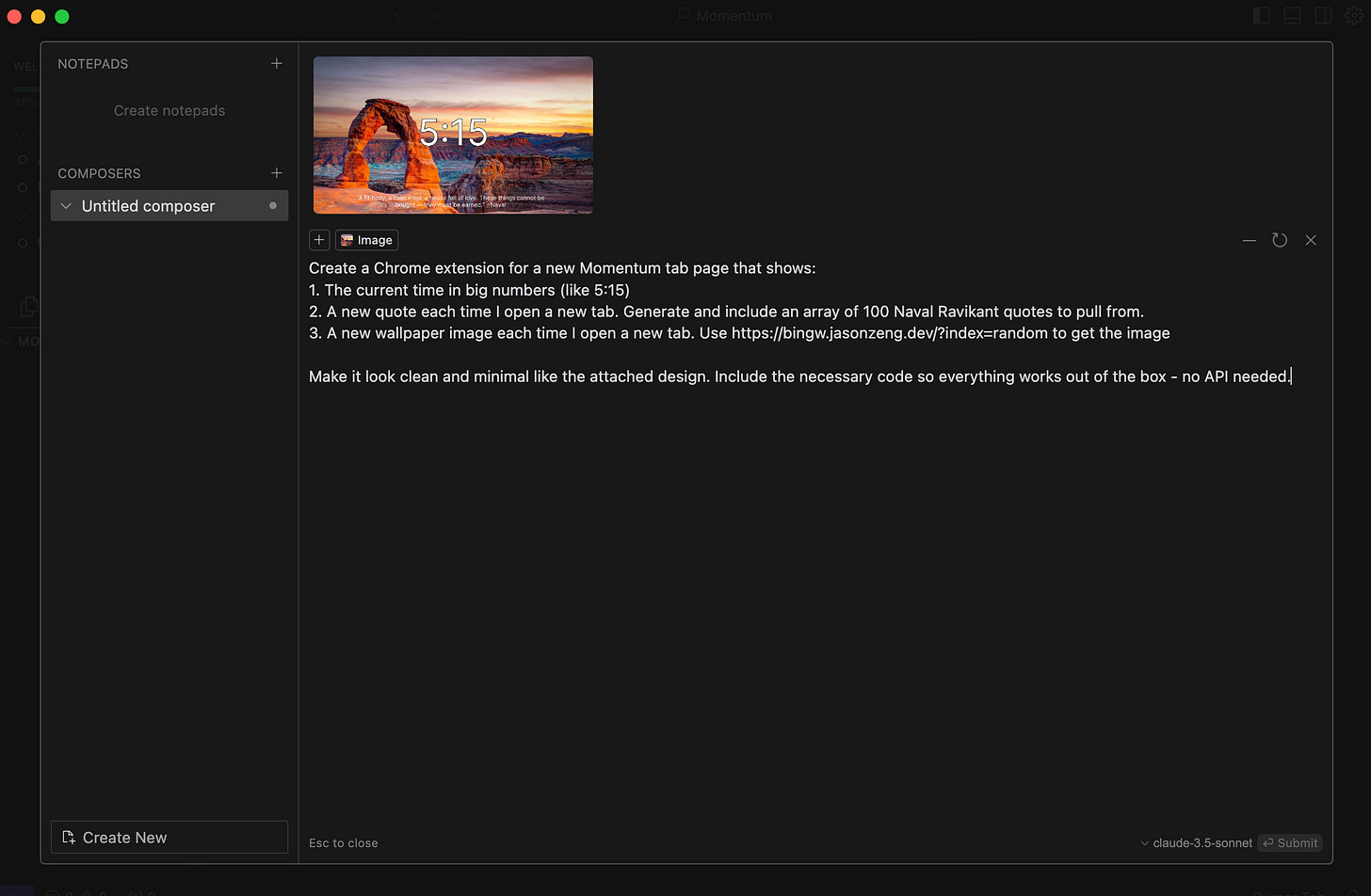Add a new notepad with the plus icon
The height and width of the screenshot is (896, 1371).
(x=276, y=63)
